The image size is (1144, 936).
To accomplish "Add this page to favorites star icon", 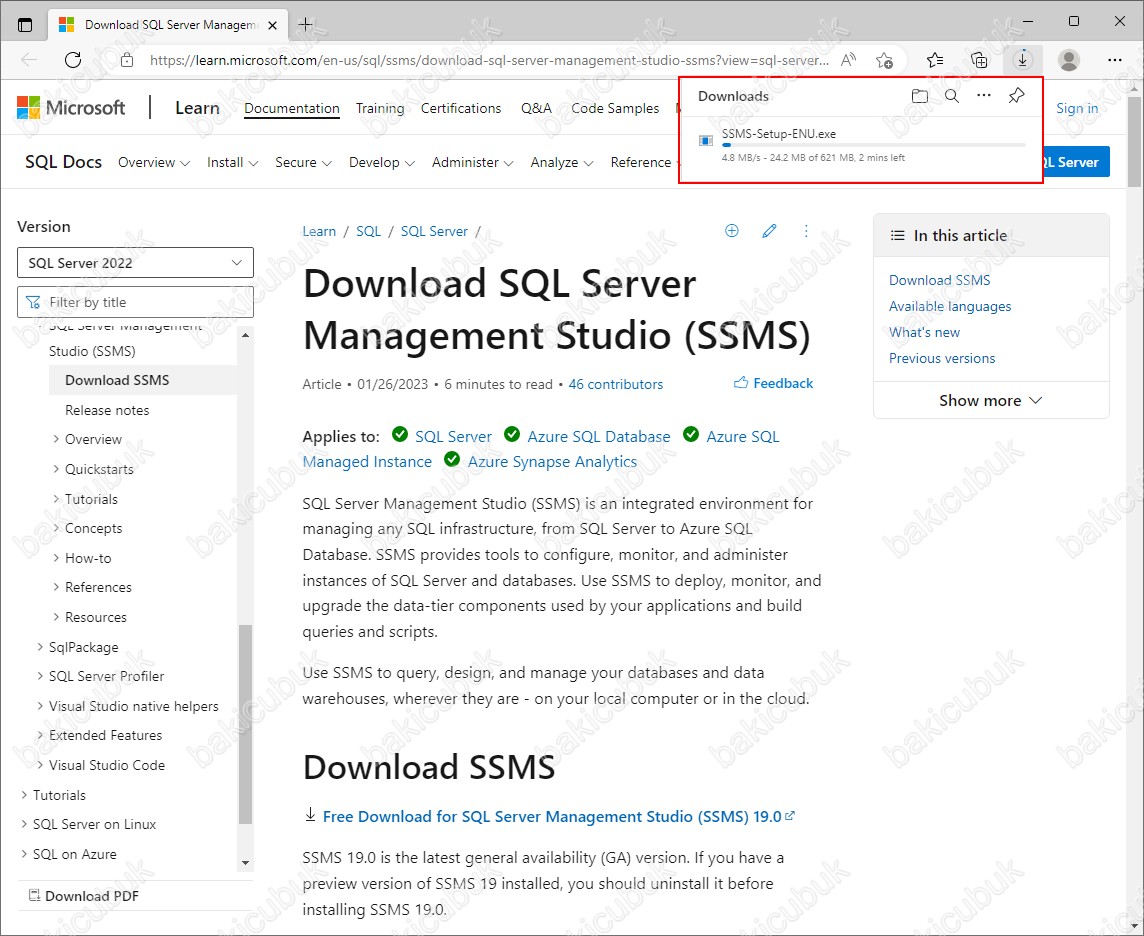I will [884, 60].
